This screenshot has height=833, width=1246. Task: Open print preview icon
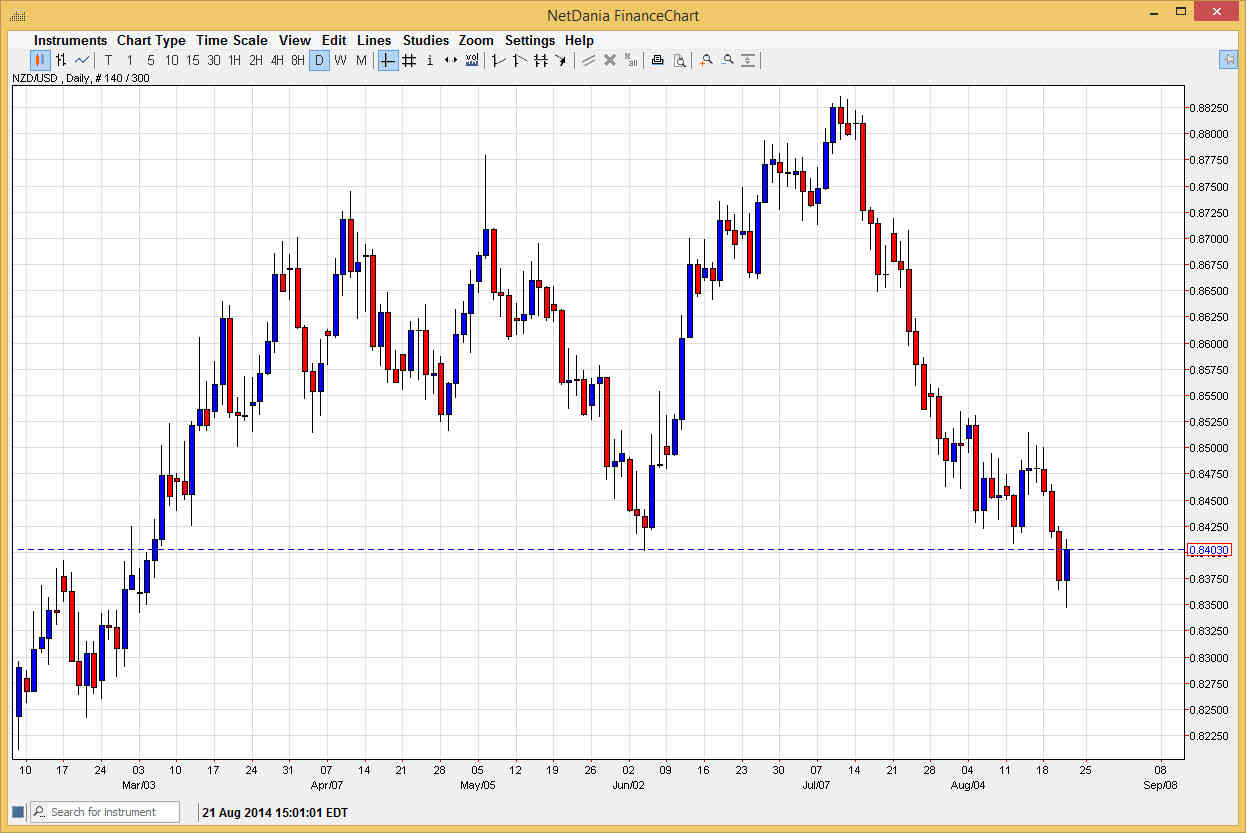(x=680, y=60)
